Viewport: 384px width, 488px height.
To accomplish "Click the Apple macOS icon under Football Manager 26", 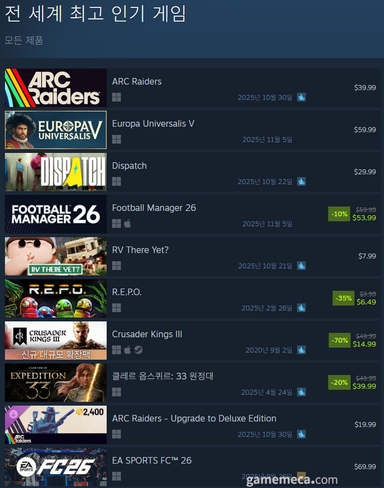I will point(127,224).
